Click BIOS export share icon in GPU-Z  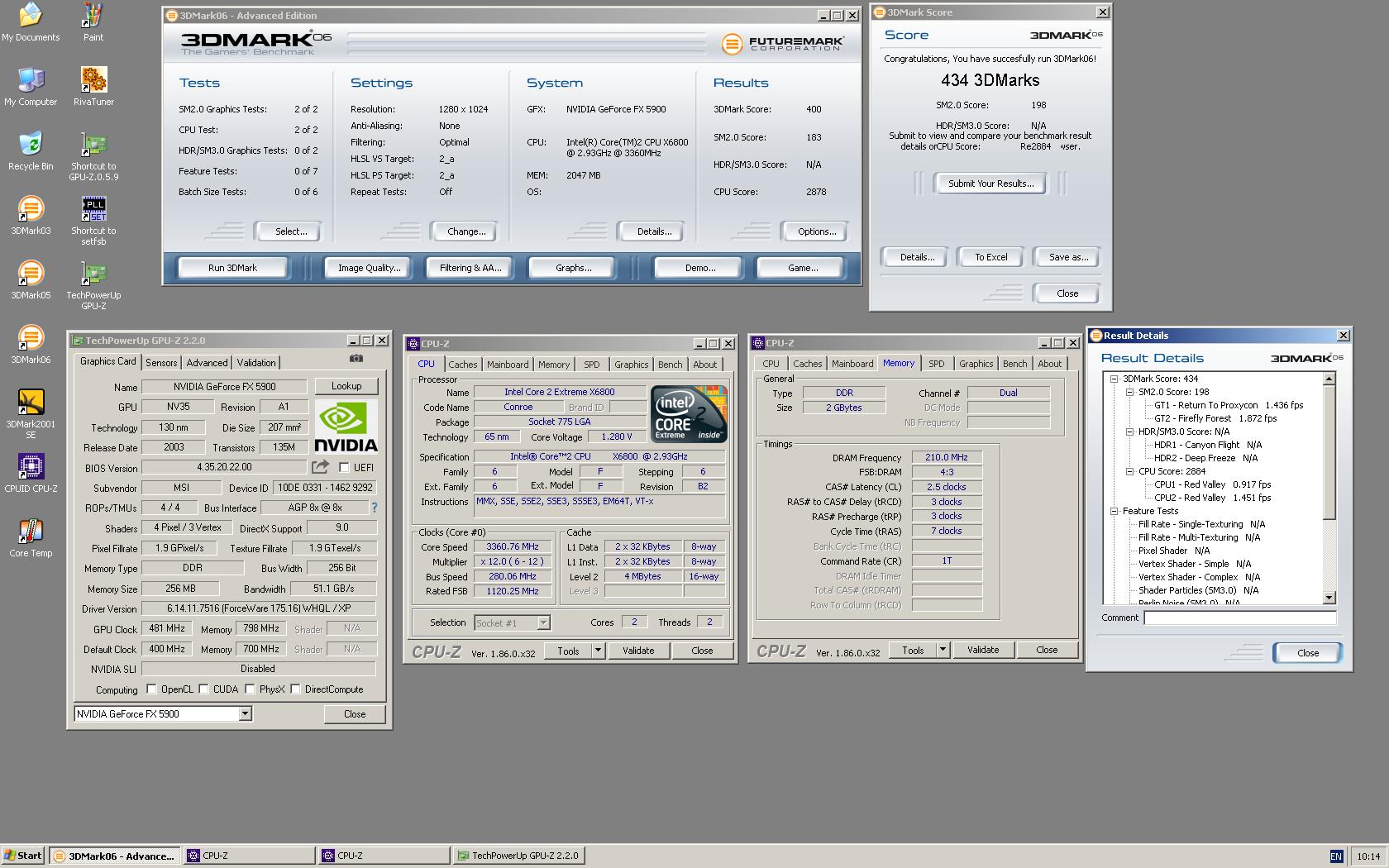[x=321, y=467]
